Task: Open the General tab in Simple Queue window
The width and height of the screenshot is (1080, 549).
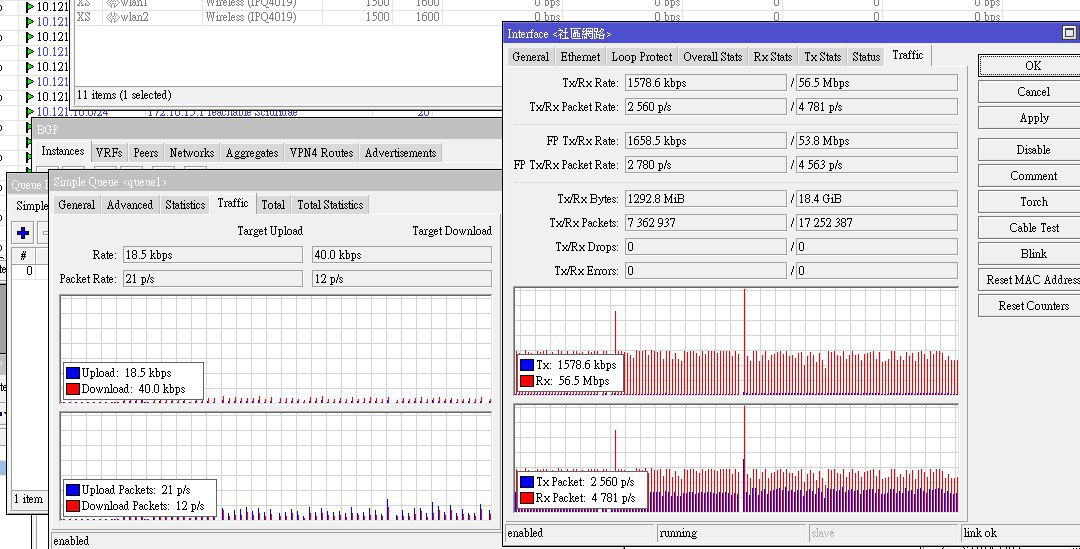Action: click(x=76, y=205)
